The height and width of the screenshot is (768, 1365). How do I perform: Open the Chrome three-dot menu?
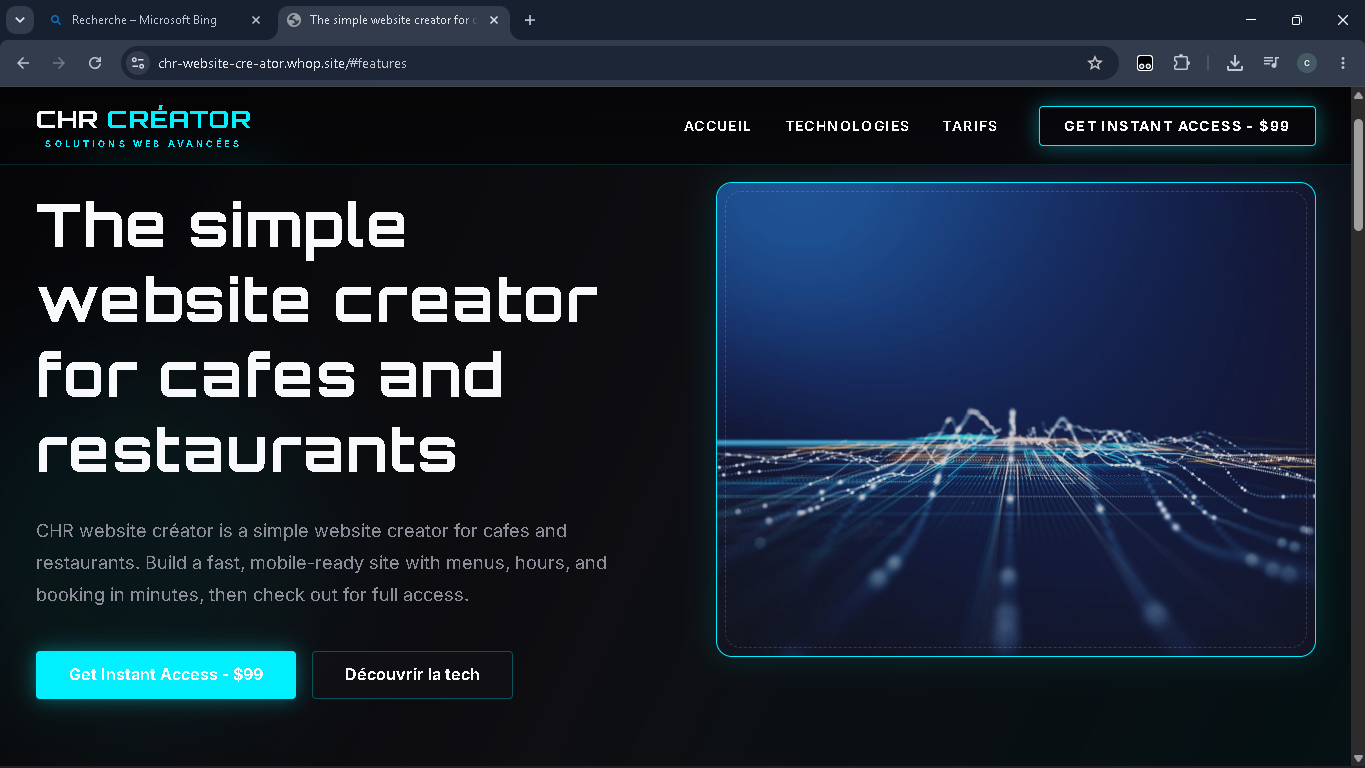(1343, 63)
